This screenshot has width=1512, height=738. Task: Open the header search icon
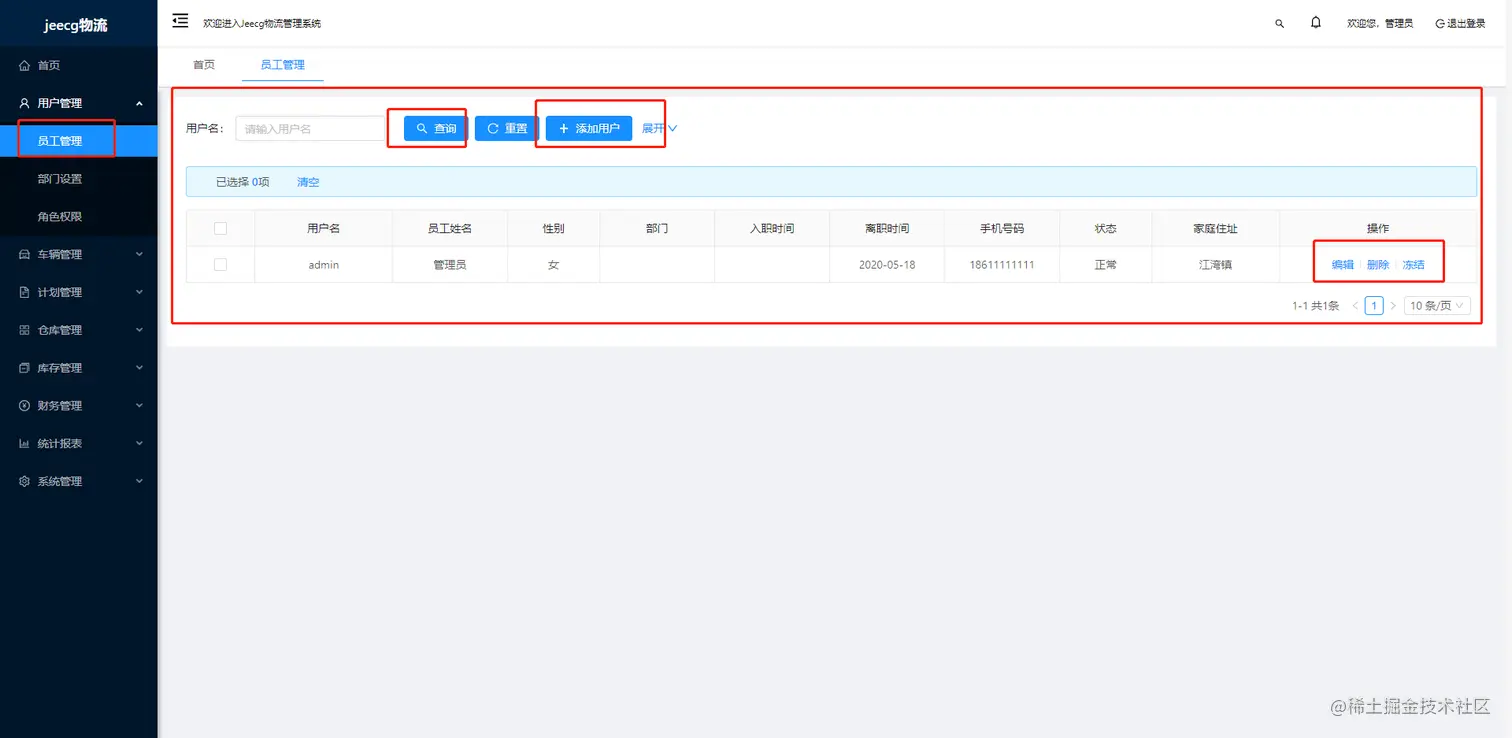point(1279,23)
